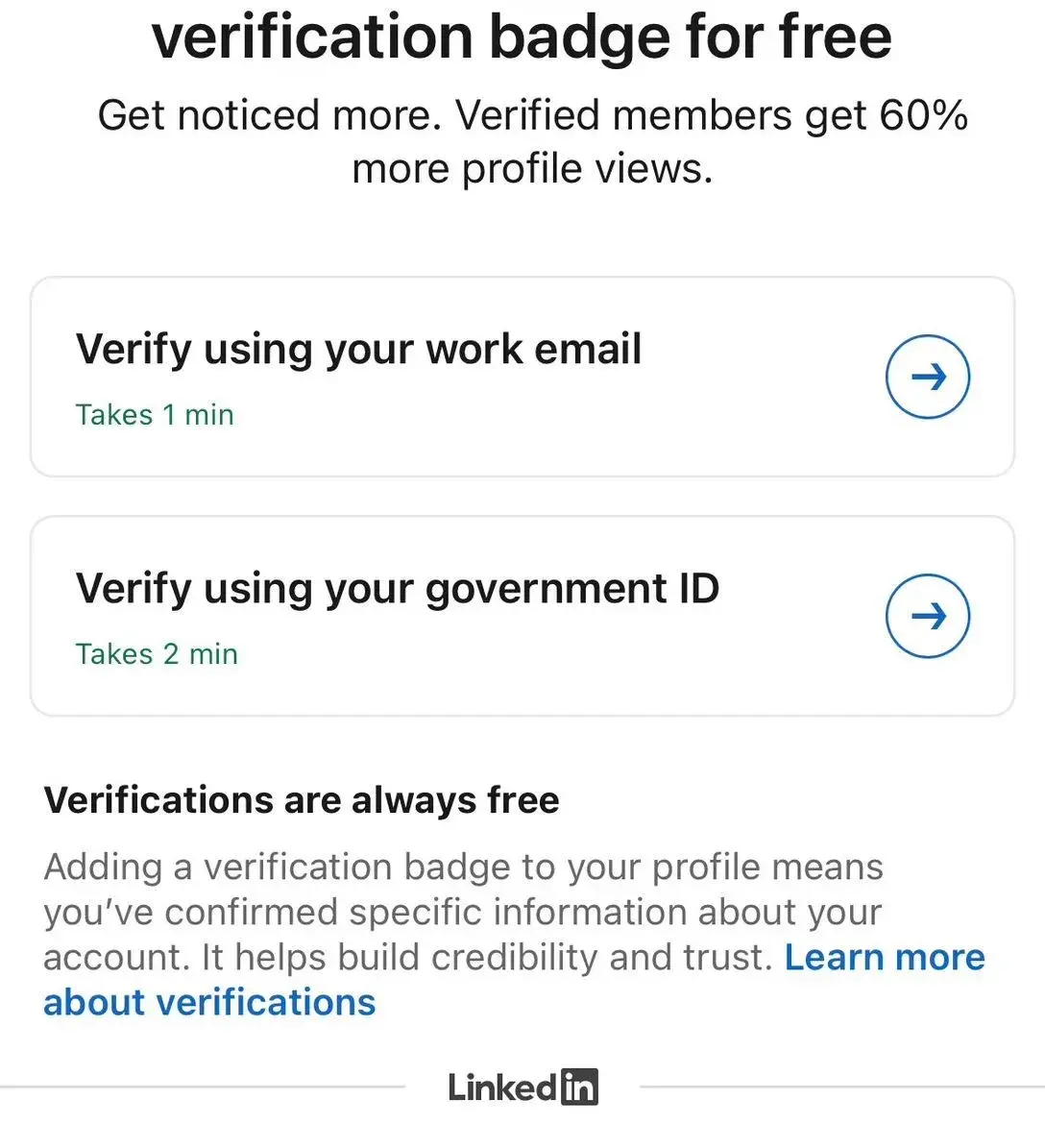The width and height of the screenshot is (1045, 1148).
Task: Click the 'Verifications are always free' heading
Action: pyautogui.click(x=302, y=799)
